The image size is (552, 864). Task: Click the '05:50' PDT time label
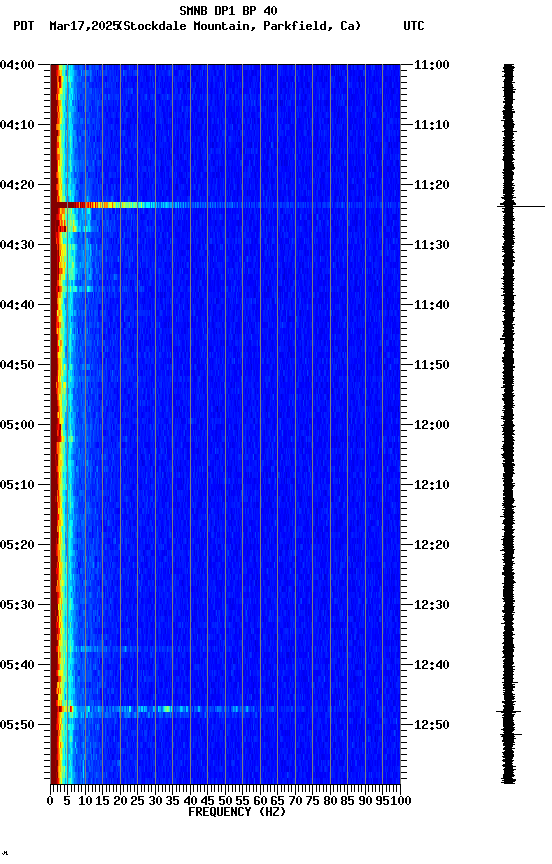pyautogui.click(x=17, y=725)
